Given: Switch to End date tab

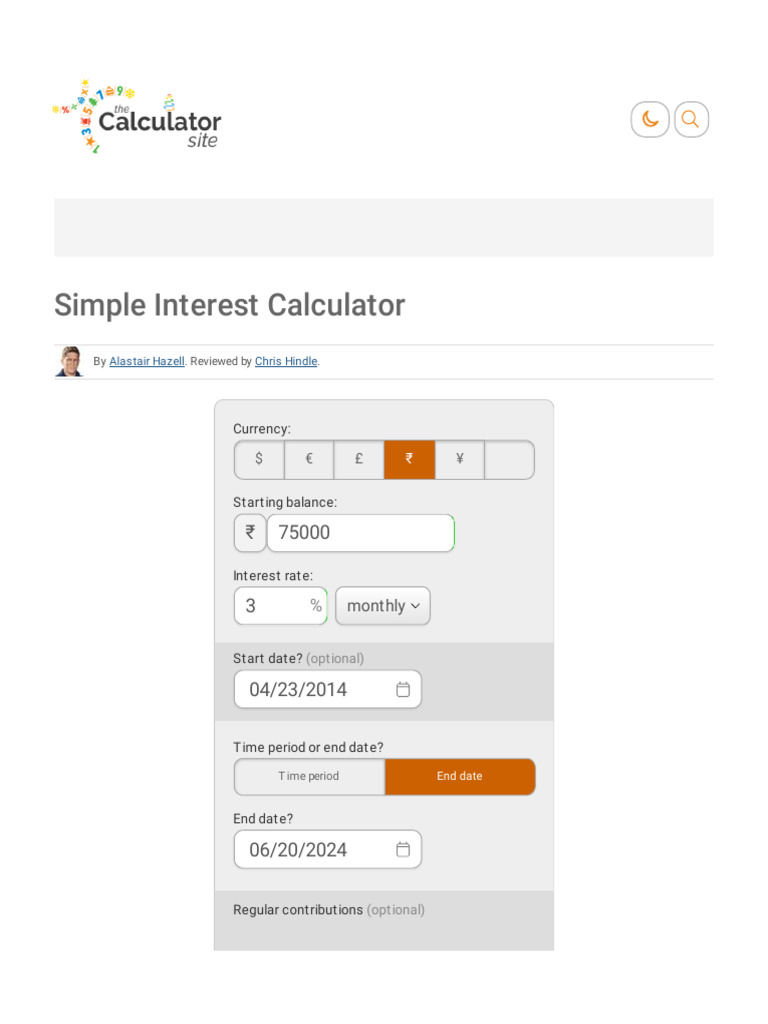Looking at the screenshot, I should tap(460, 776).
